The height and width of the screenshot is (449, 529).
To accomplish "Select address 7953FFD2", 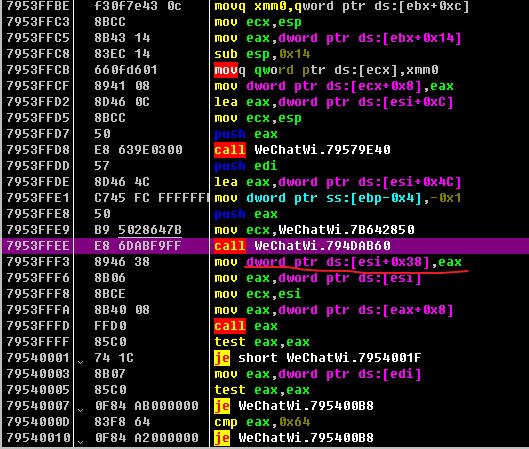I will click(x=38, y=102).
